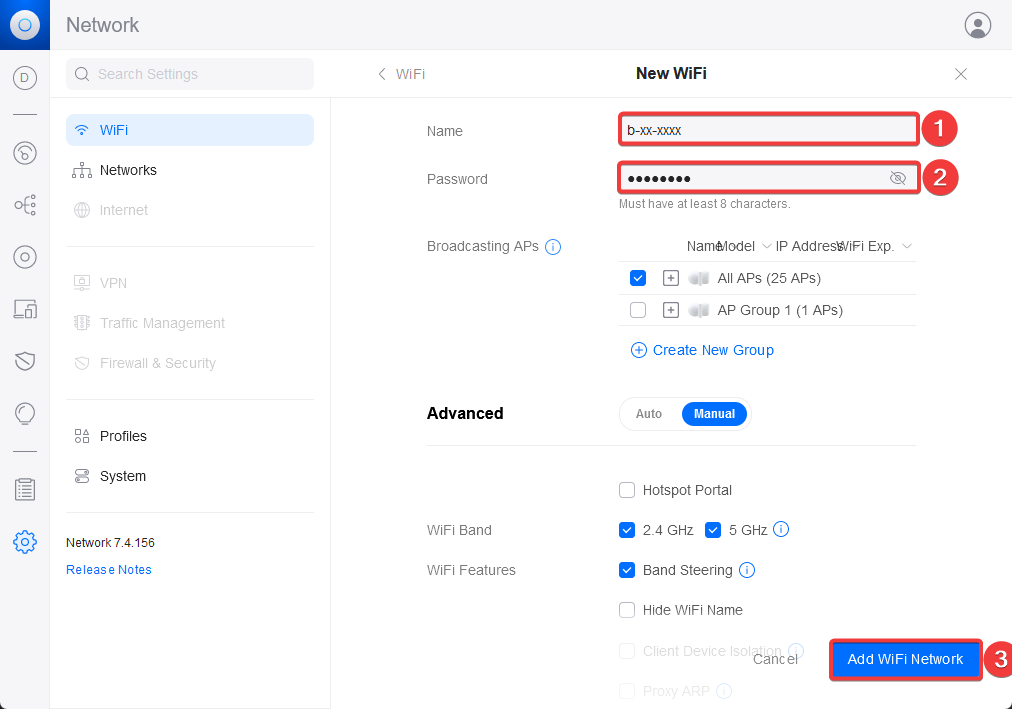Open Client Devices icon in sidebar
1012x709 pixels.
coord(25,309)
